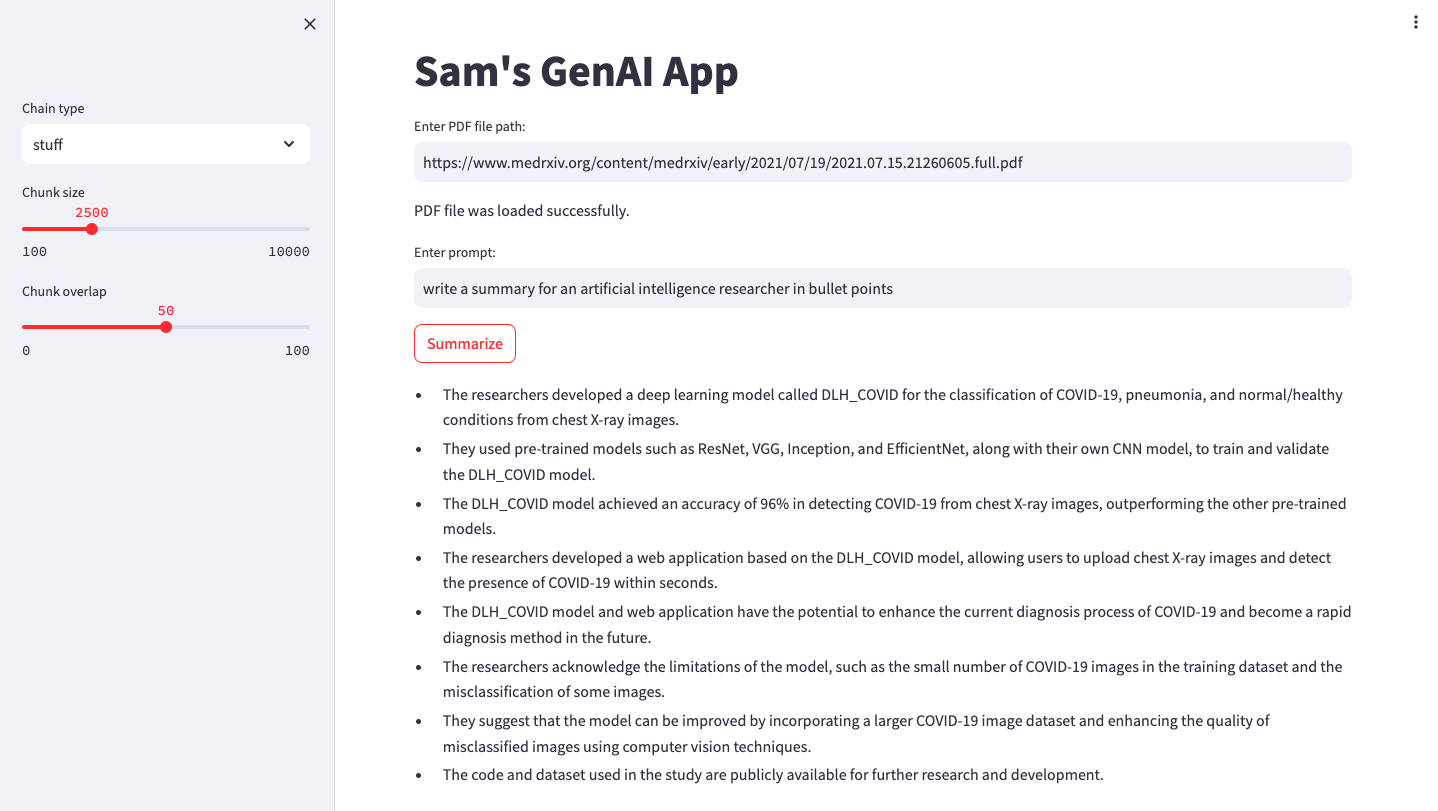Click the Chunk size slider handle

(x=92, y=229)
